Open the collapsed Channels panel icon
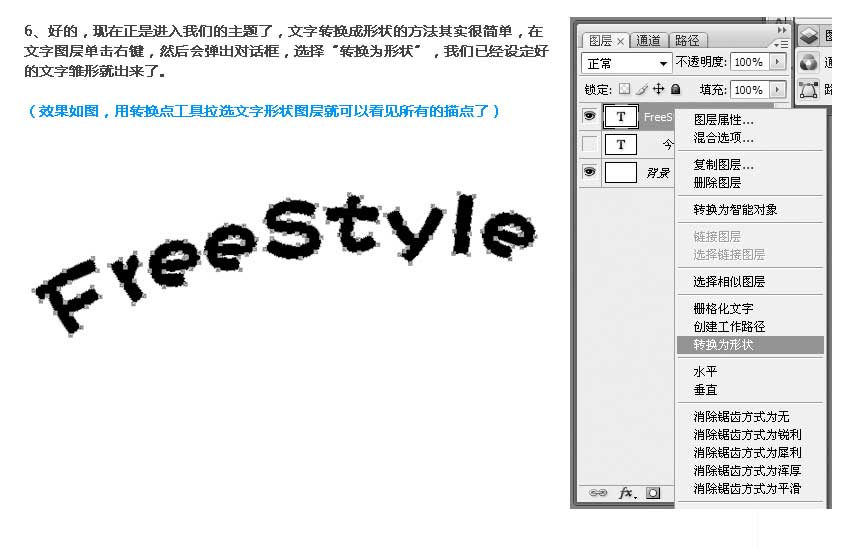The image size is (843, 549). coord(808,62)
